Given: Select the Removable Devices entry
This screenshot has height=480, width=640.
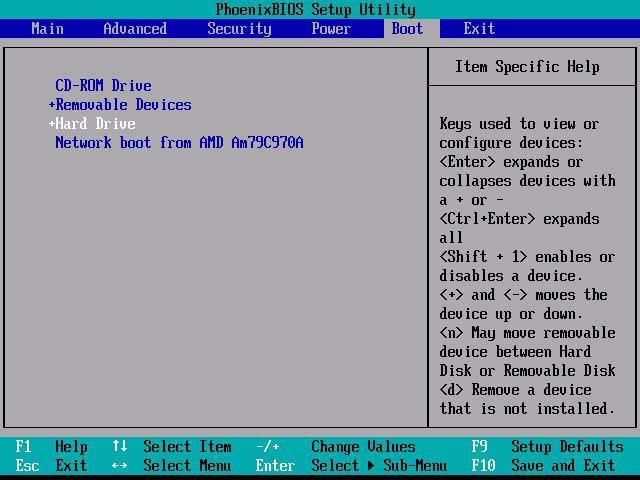Looking at the screenshot, I should point(123,104).
